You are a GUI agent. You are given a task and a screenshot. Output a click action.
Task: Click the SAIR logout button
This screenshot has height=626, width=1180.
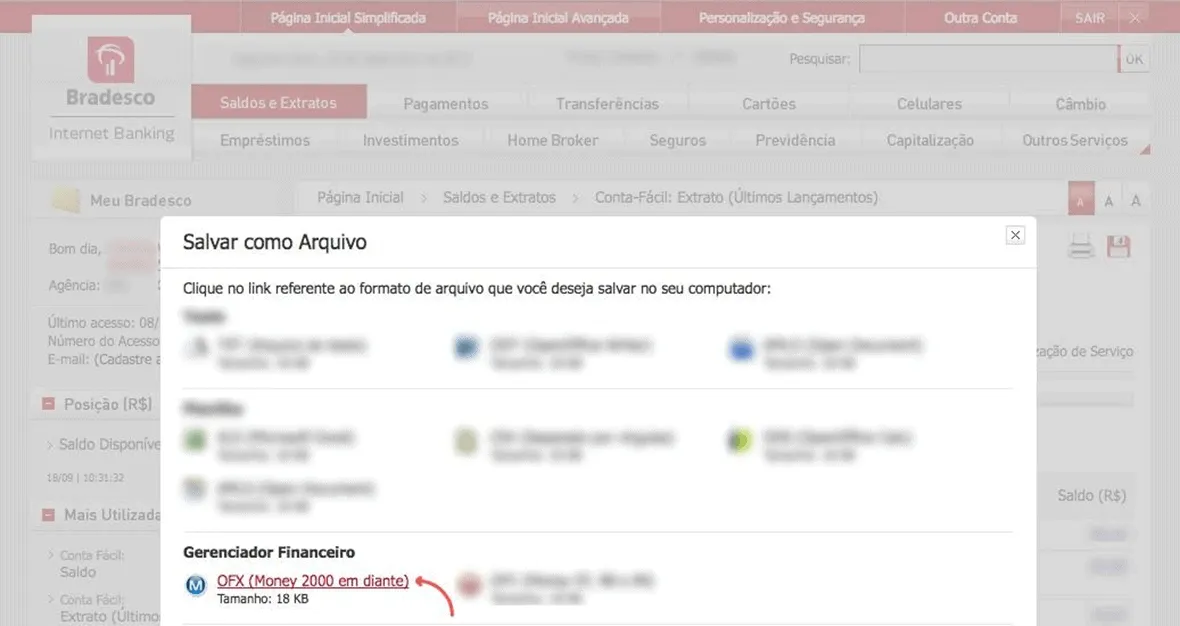tap(1090, 17)
